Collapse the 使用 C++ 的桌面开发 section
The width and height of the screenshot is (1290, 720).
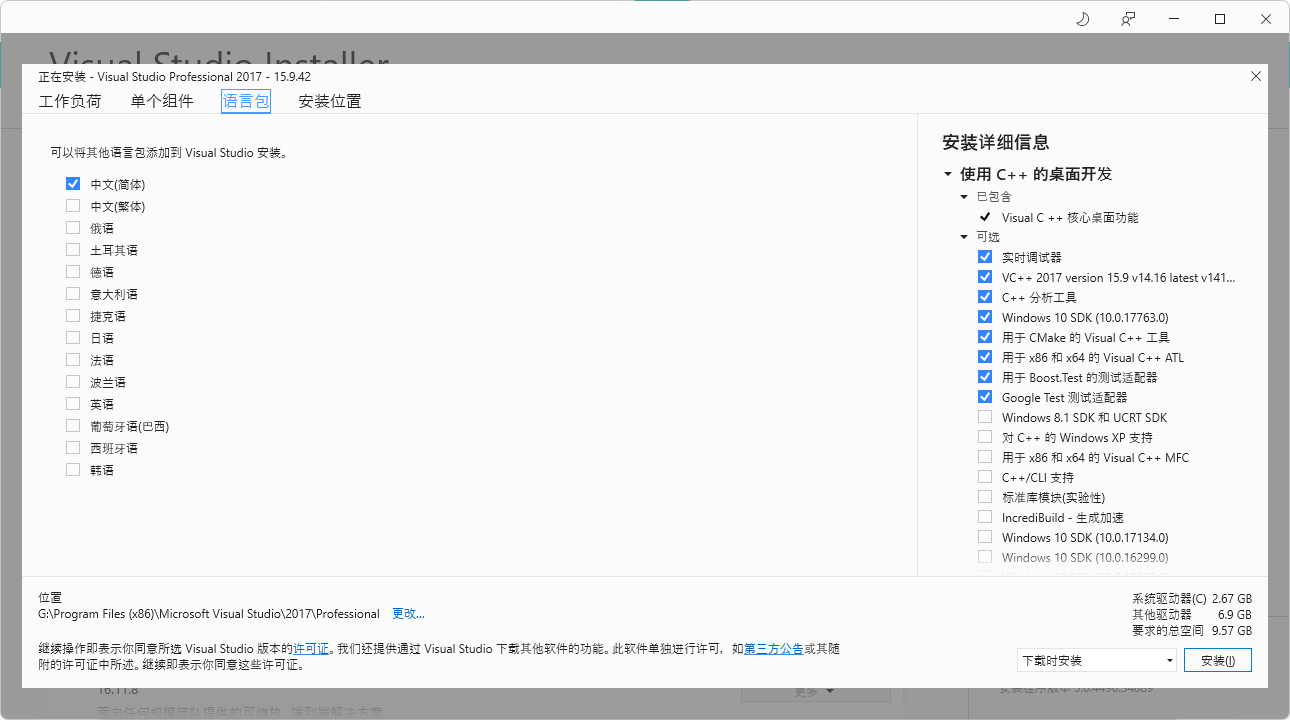click(x=948, y=174)
